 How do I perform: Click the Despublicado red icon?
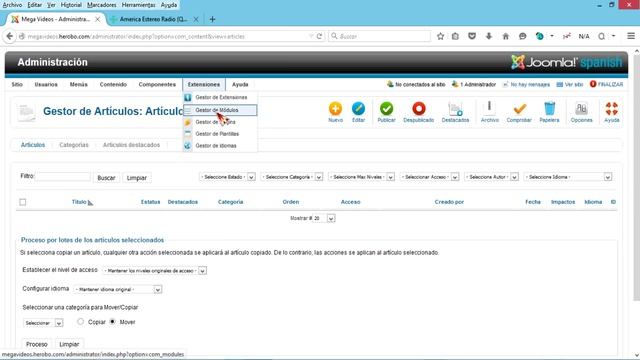click(x=418, y=109)
